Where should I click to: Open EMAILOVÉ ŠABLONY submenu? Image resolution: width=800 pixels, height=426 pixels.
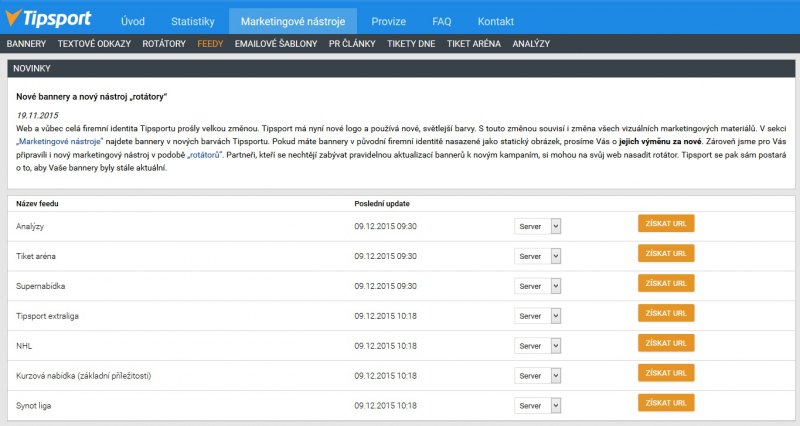coord(276,44)
